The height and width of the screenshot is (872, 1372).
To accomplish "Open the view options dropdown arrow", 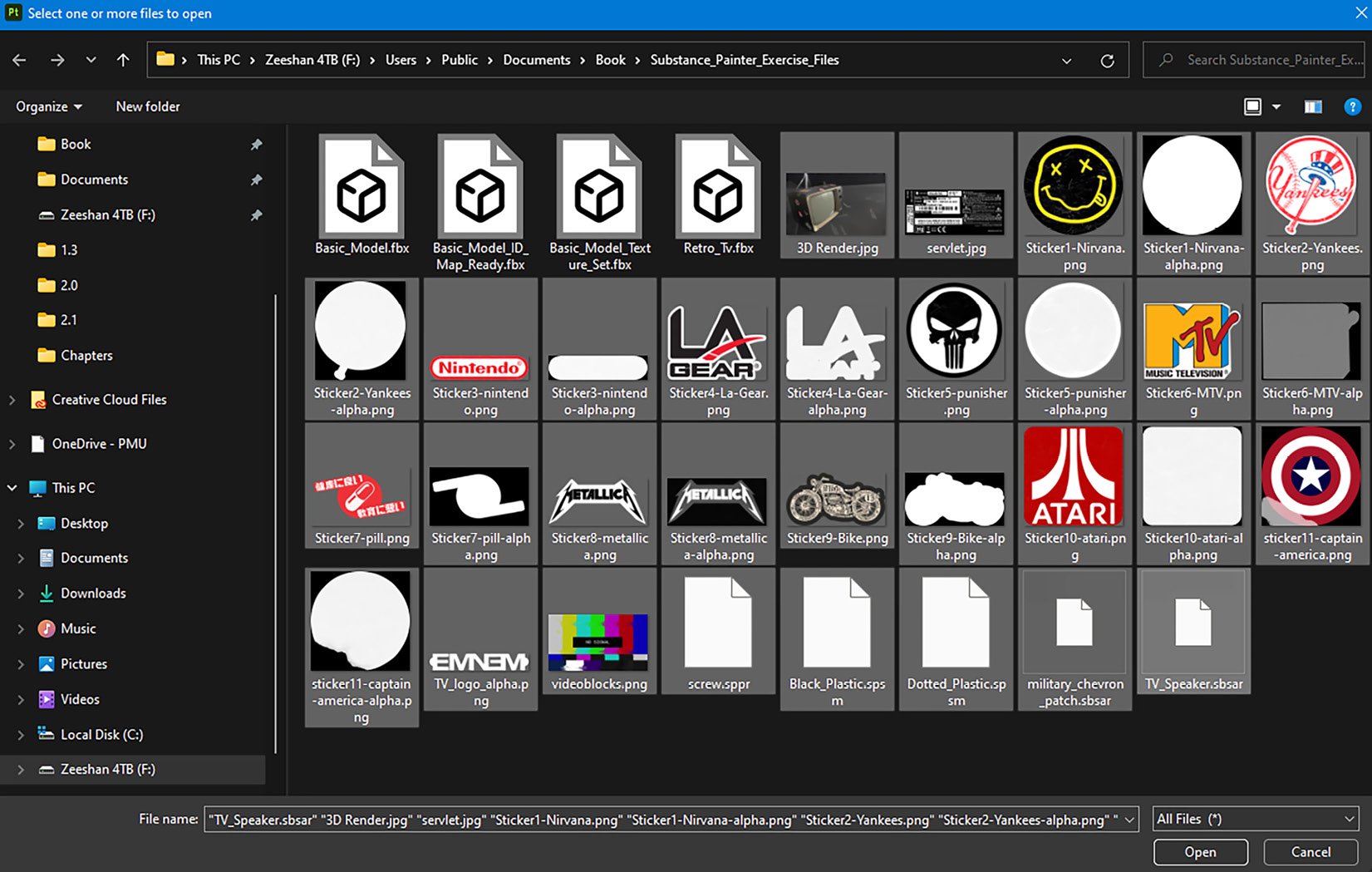I will (1276, 106).
